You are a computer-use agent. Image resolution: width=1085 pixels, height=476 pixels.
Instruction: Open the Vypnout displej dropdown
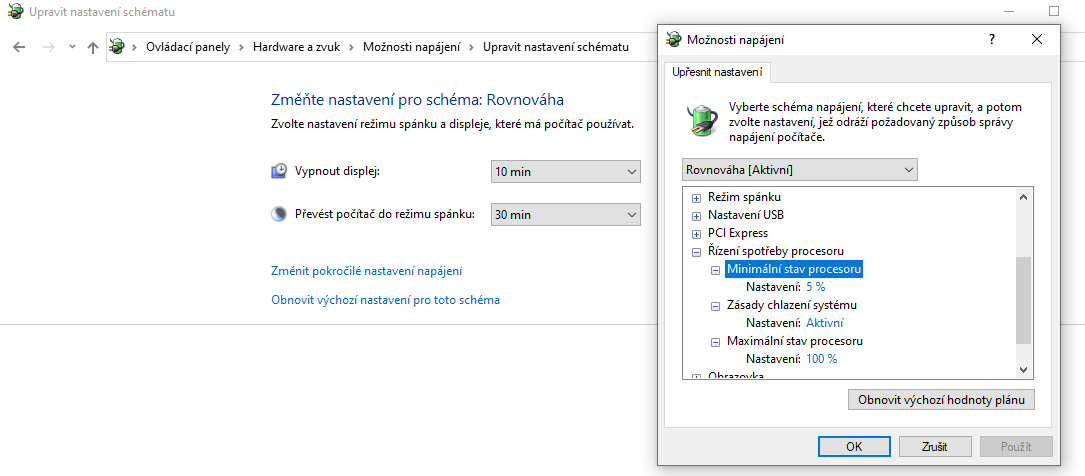point(565,172)
